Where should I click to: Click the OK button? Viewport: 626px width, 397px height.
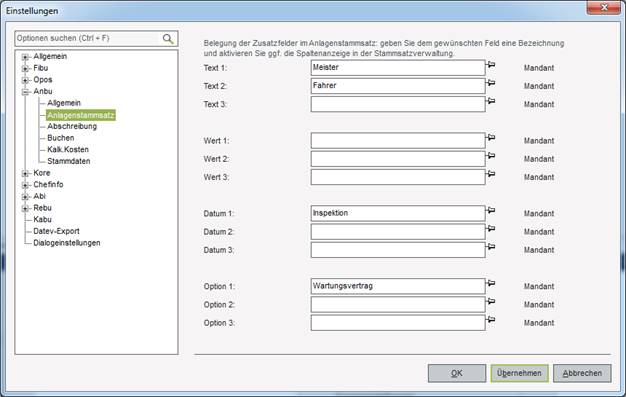pos(457,373)
